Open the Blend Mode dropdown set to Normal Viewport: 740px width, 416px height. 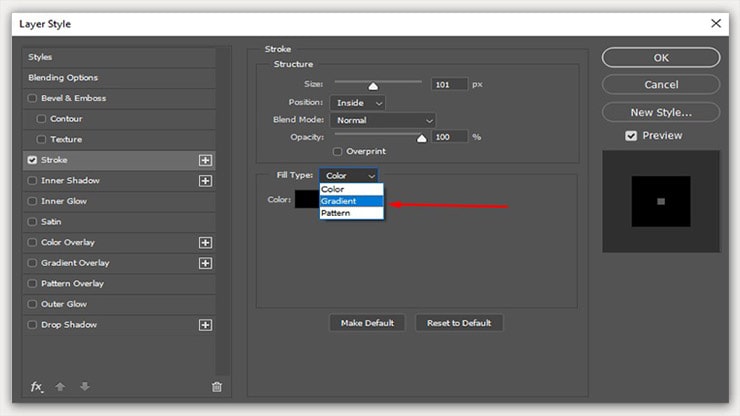[383, 120]
